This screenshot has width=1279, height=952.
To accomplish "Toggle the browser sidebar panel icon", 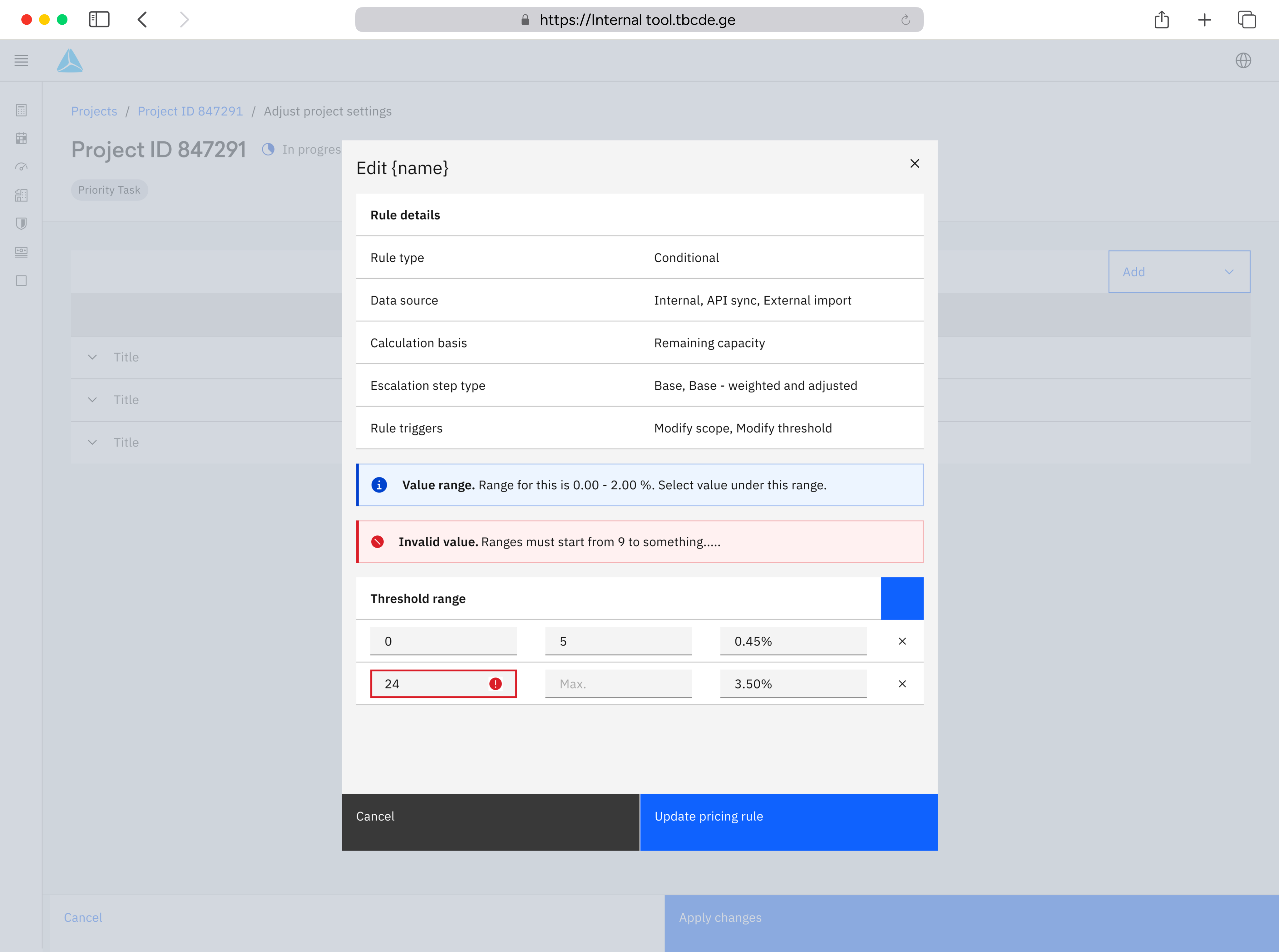I will click(99, 20).
